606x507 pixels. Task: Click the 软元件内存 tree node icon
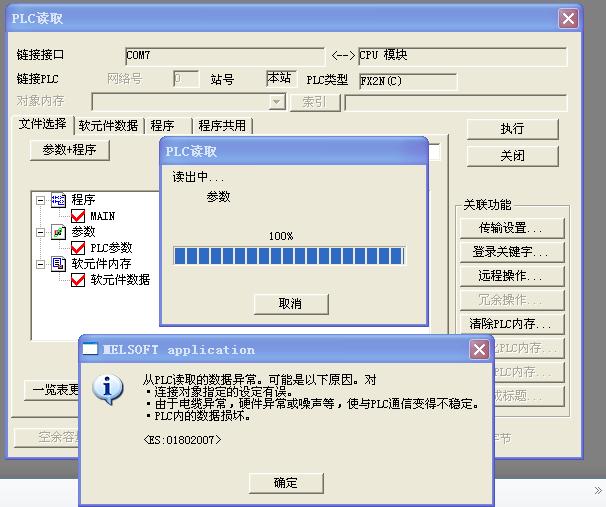[x=58, y=264]
